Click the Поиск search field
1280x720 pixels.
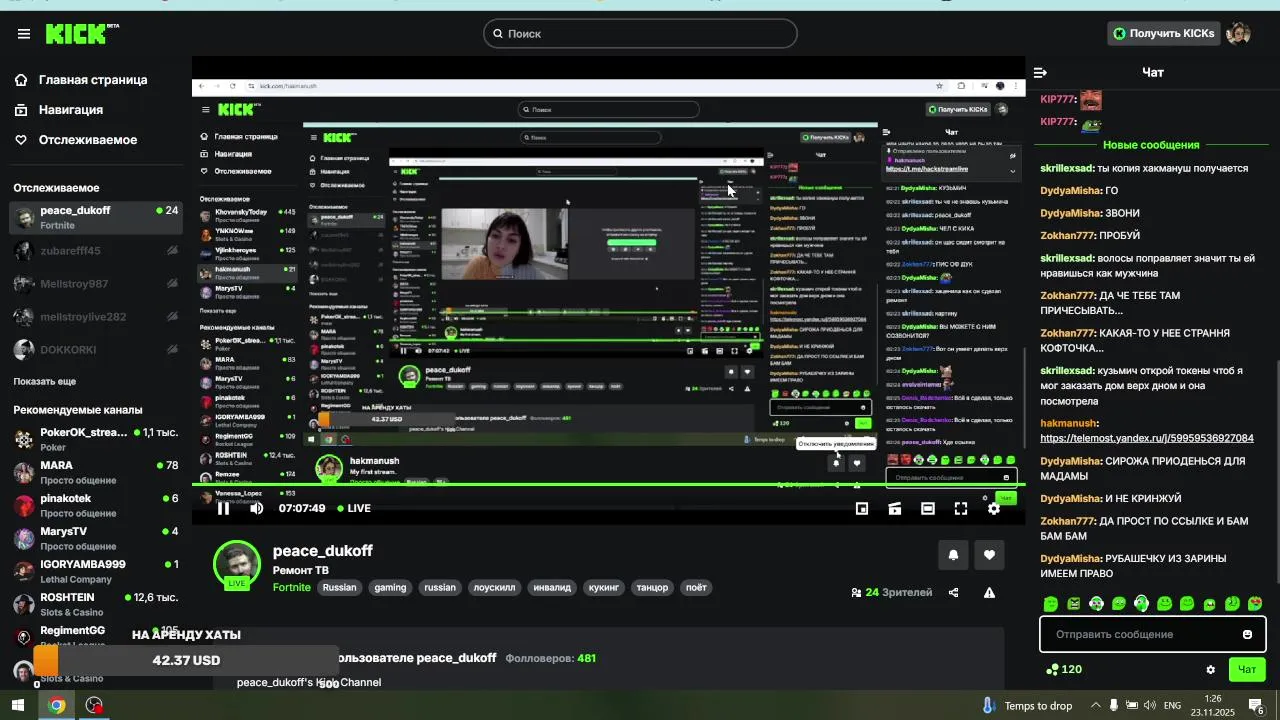pos(640,34)
